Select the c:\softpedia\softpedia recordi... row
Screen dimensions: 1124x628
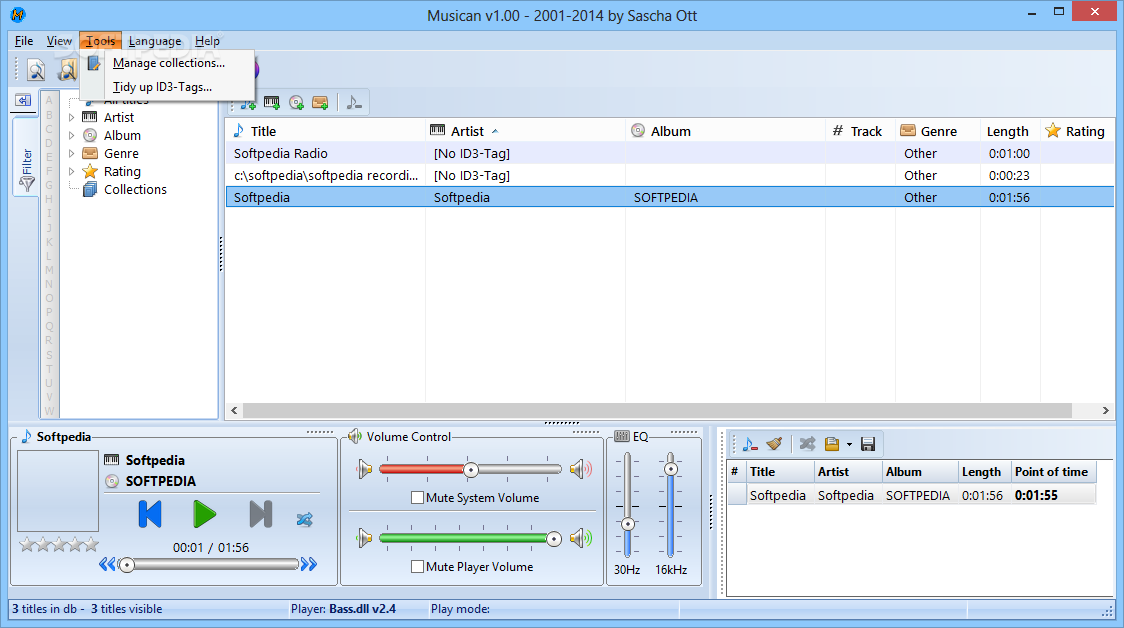point(670,175)
